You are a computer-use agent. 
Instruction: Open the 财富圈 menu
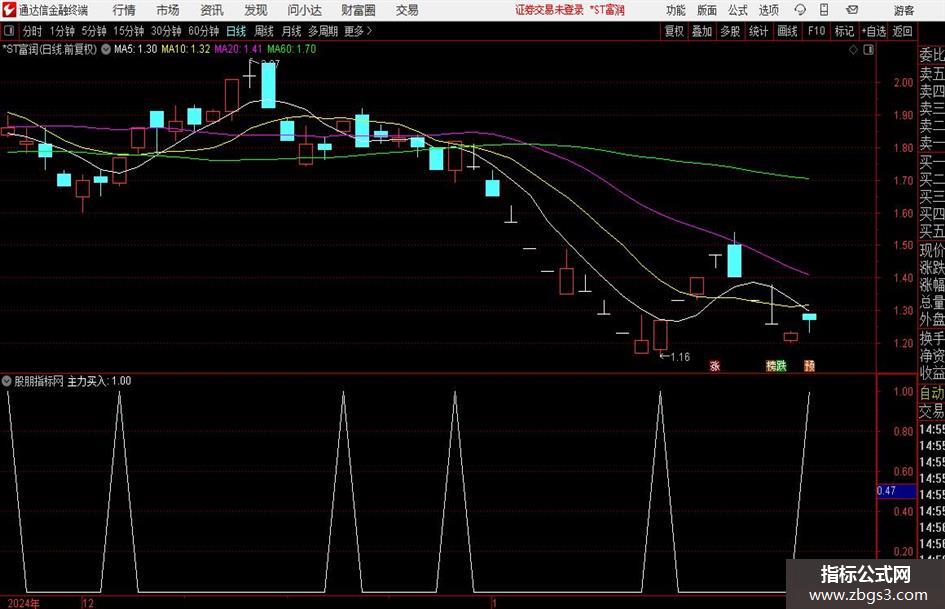click(358, 10)
